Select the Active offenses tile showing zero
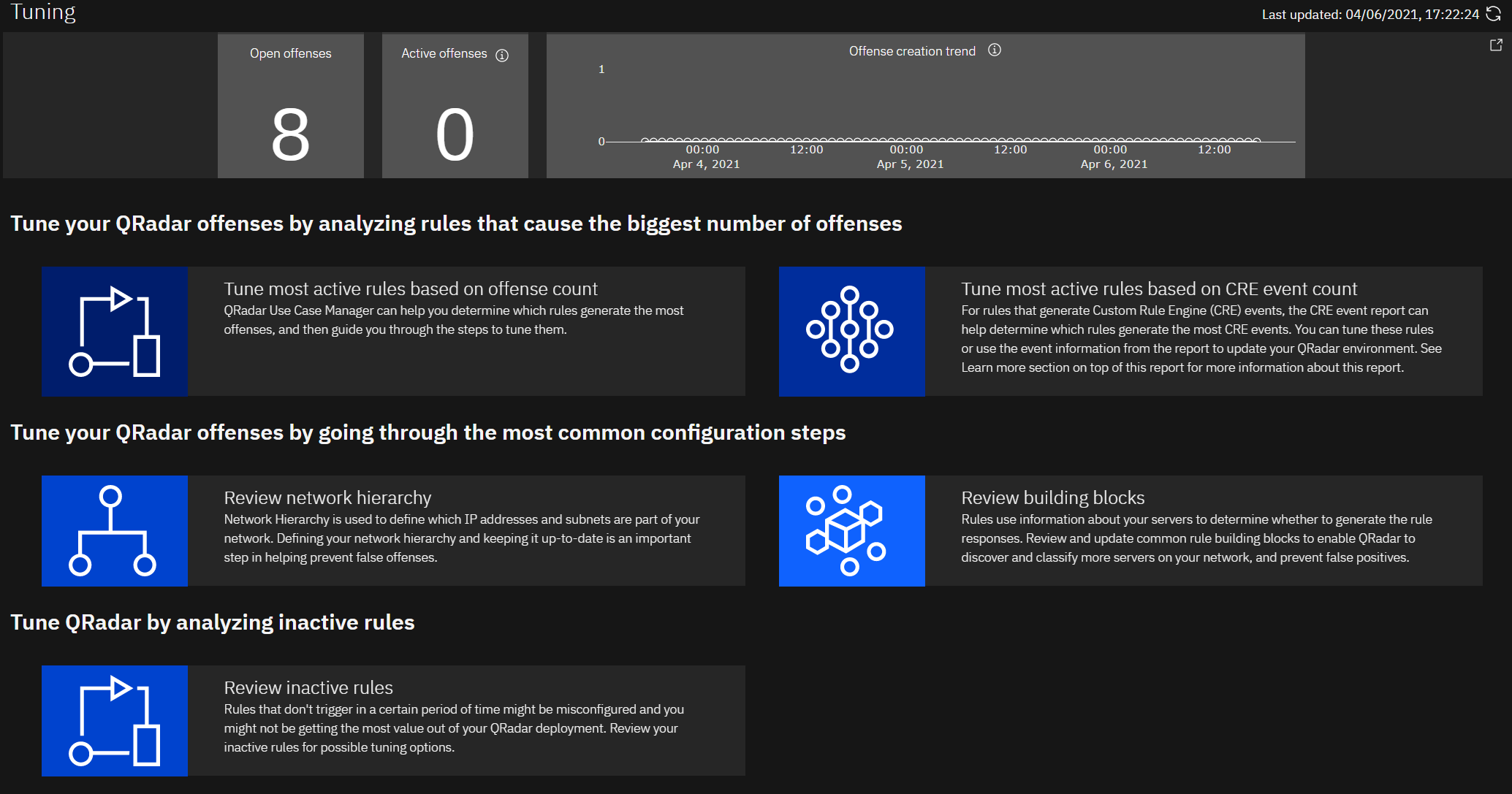The height and width of the screenshot is (794, 1512). pos(455,106)
